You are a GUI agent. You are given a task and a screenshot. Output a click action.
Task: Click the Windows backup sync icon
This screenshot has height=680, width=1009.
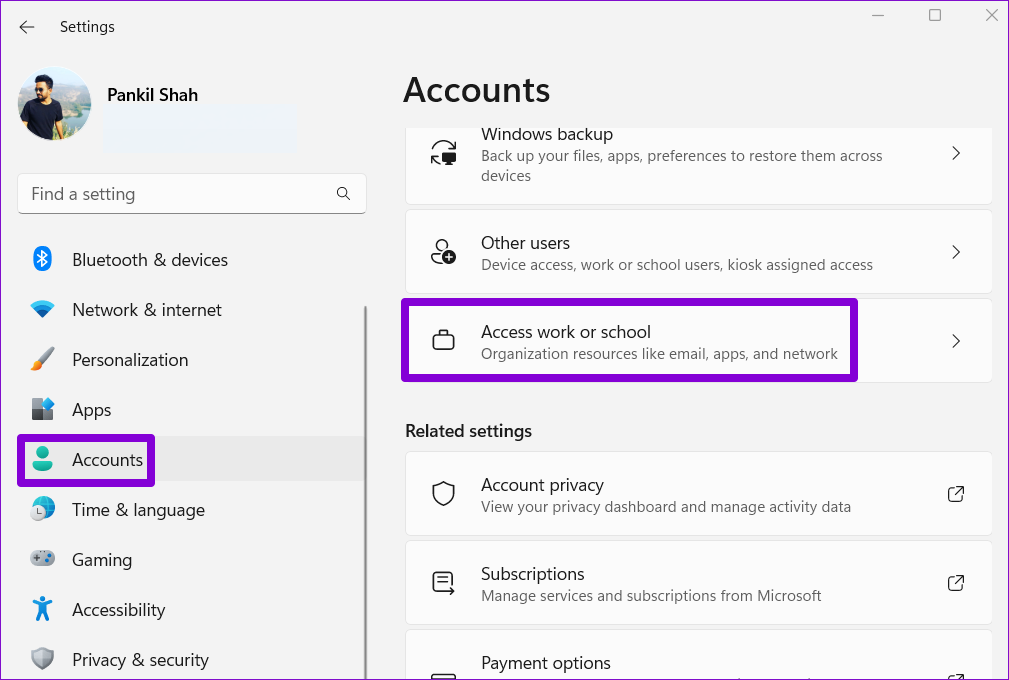pyautogui.click(x=443, y=153)
